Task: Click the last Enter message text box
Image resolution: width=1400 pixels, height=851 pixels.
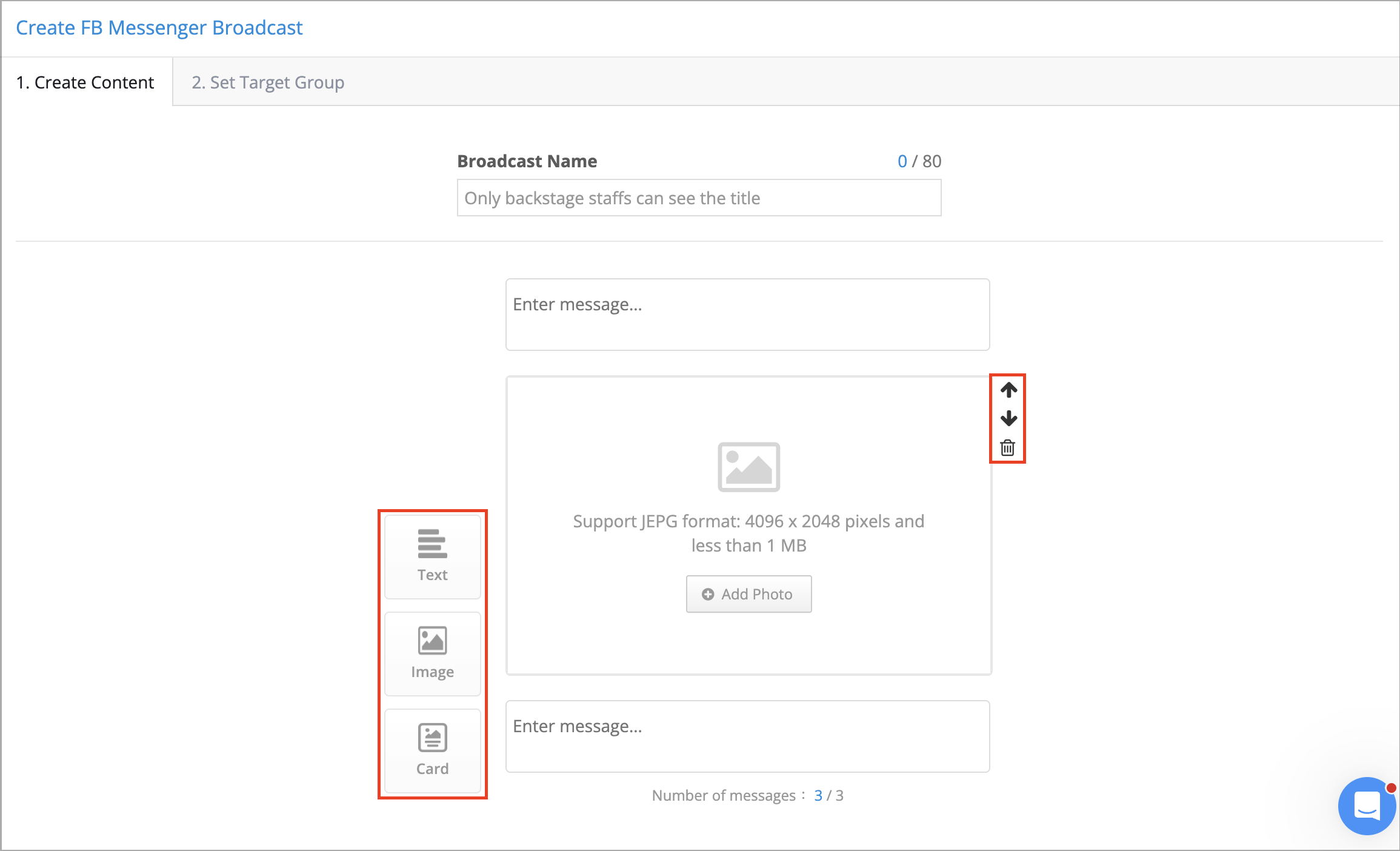Action: pyautogui.click(x=748, y=736)
